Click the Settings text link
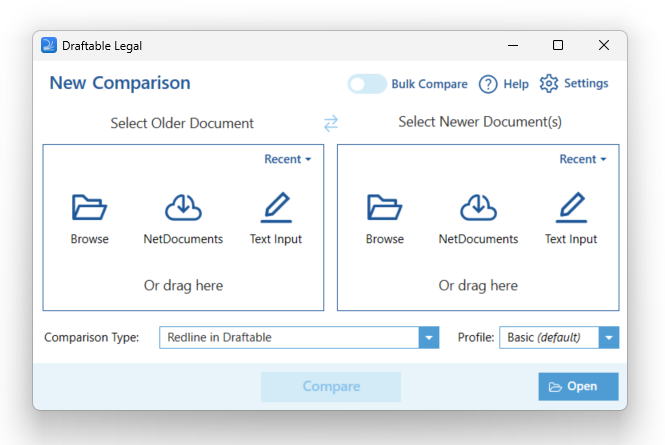 click(x=586, y=84)
